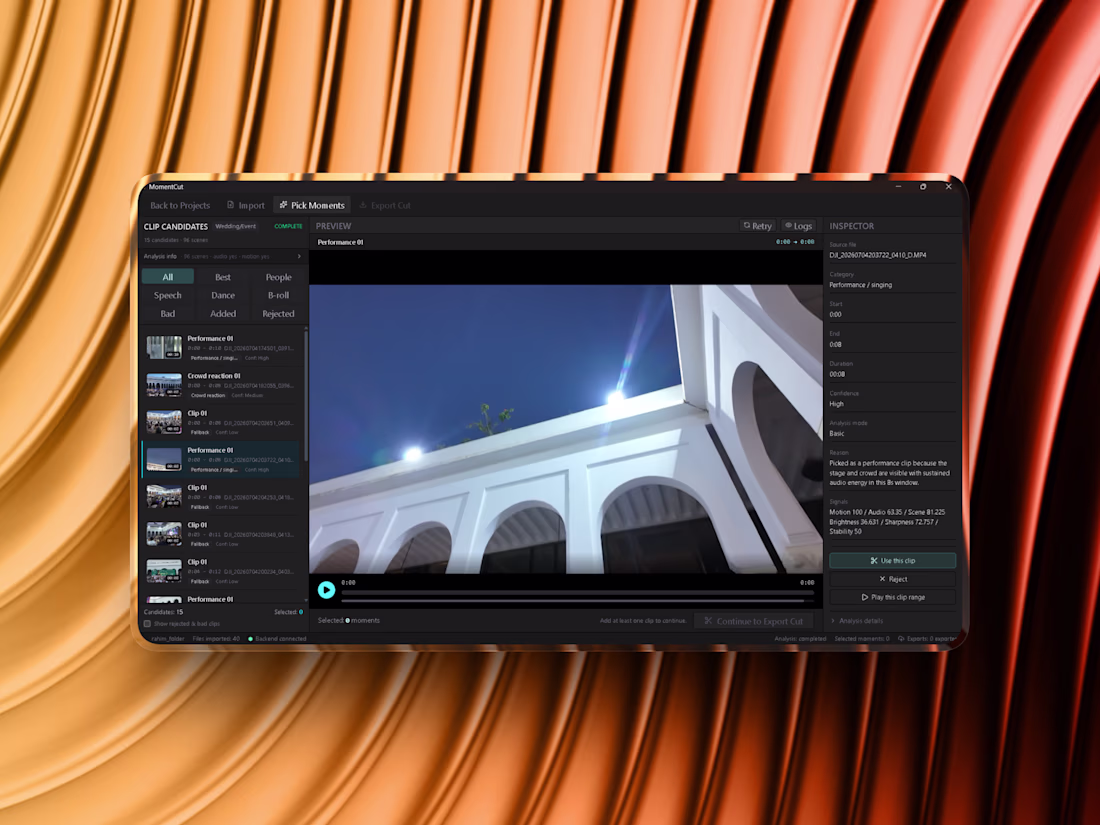Filter candidates by People
The image size is (1100, 825).
tap(279, 277)
